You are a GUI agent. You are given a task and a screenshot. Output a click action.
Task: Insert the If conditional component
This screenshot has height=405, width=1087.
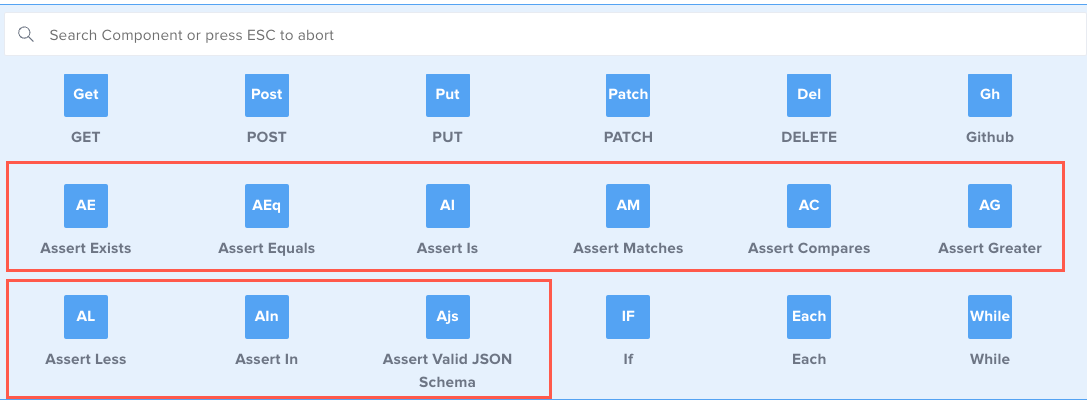click(628, 317)
